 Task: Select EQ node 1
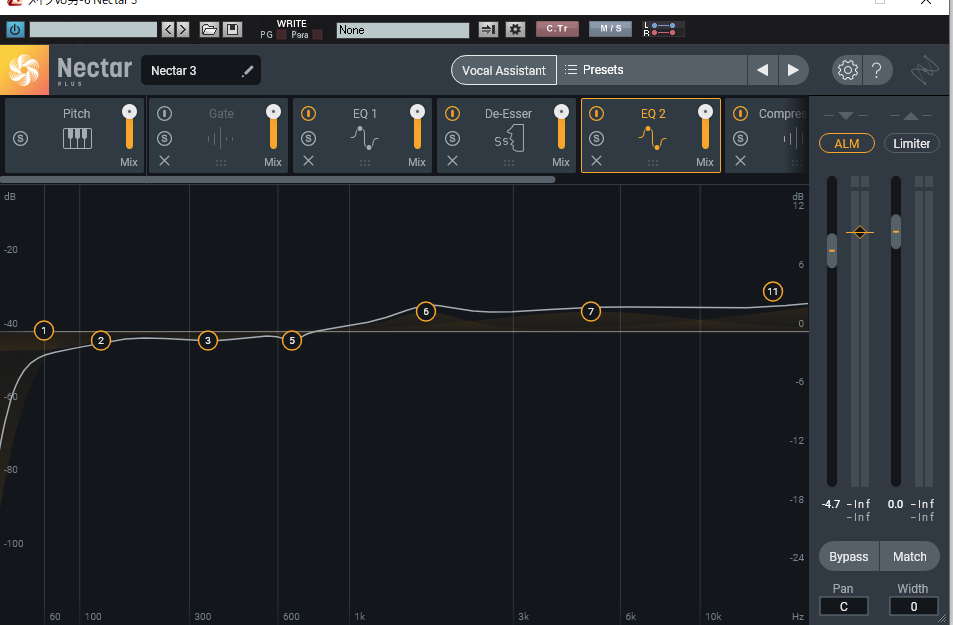44,331
